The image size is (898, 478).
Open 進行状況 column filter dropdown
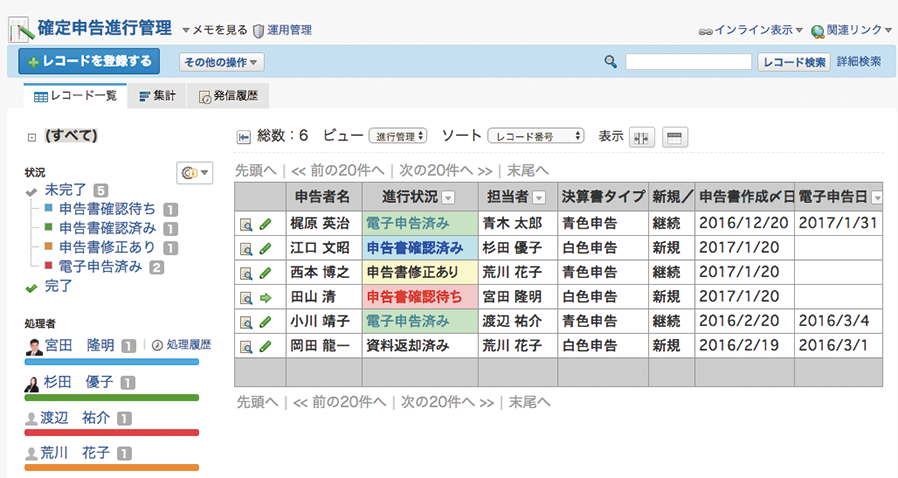coord(448,198)
